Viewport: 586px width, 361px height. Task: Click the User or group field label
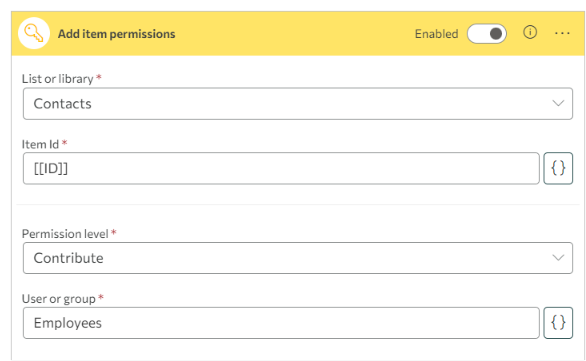pyautogui.click(x=59, y=299)
